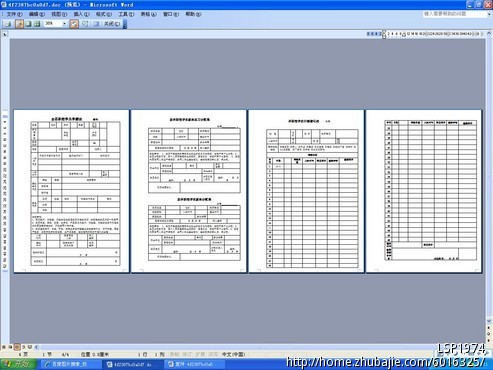
Task: Click the 关闭 close preview button
Action: click(112, 24)
